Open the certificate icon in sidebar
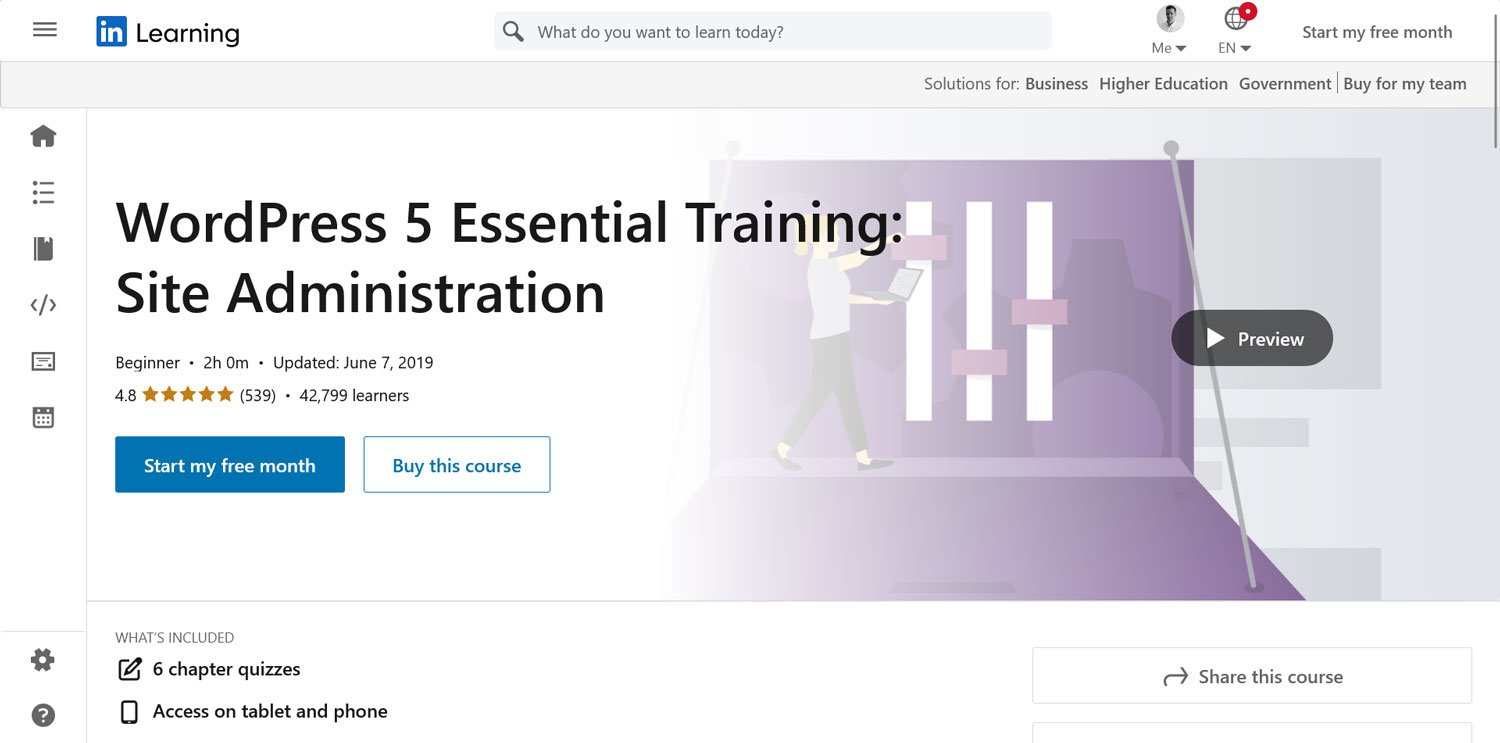 pyautogui.click(x=43, y=362)
